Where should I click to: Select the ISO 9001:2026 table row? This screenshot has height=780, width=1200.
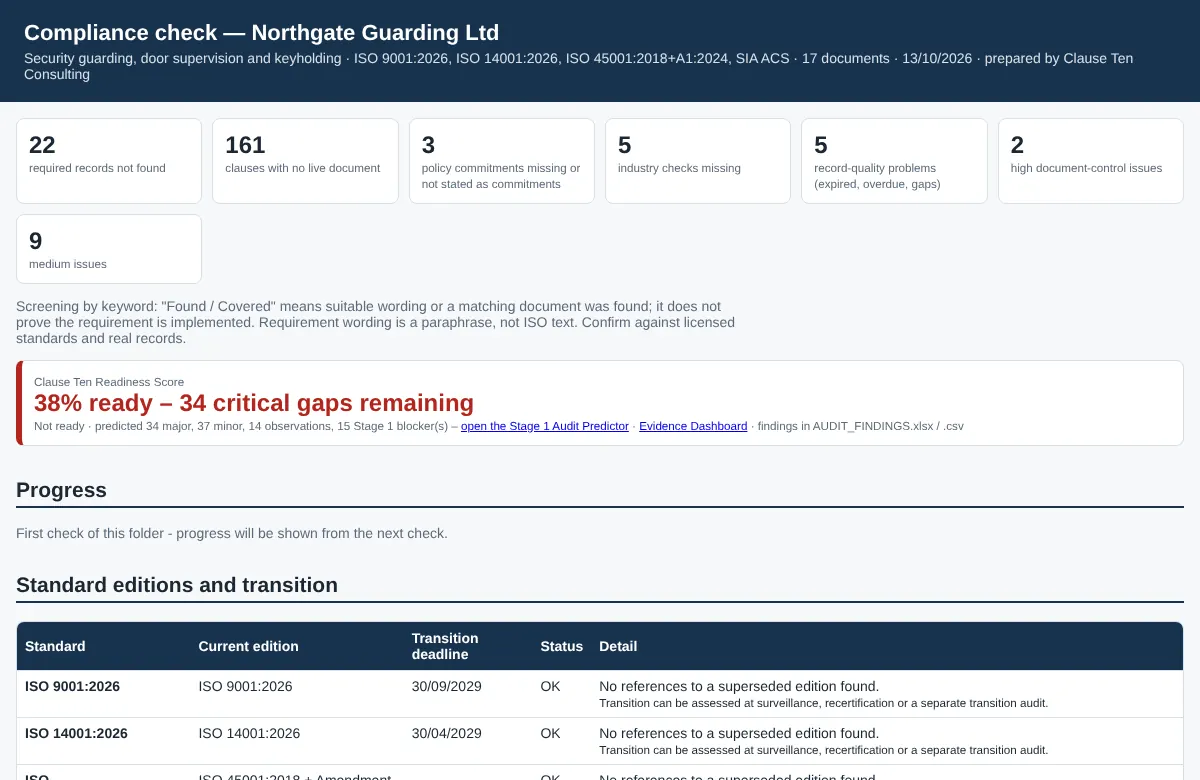click(600, 694)
